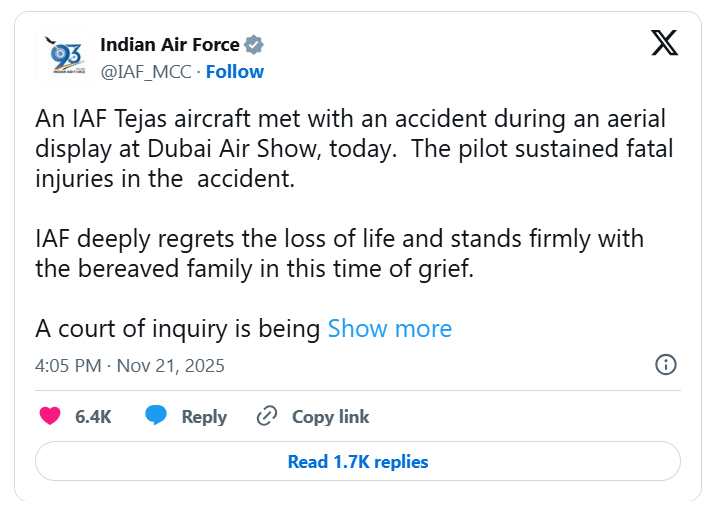Click the first paragraph about the Tejas accident
The height and width of the screenshot is (510, 714).
point(354,151)
